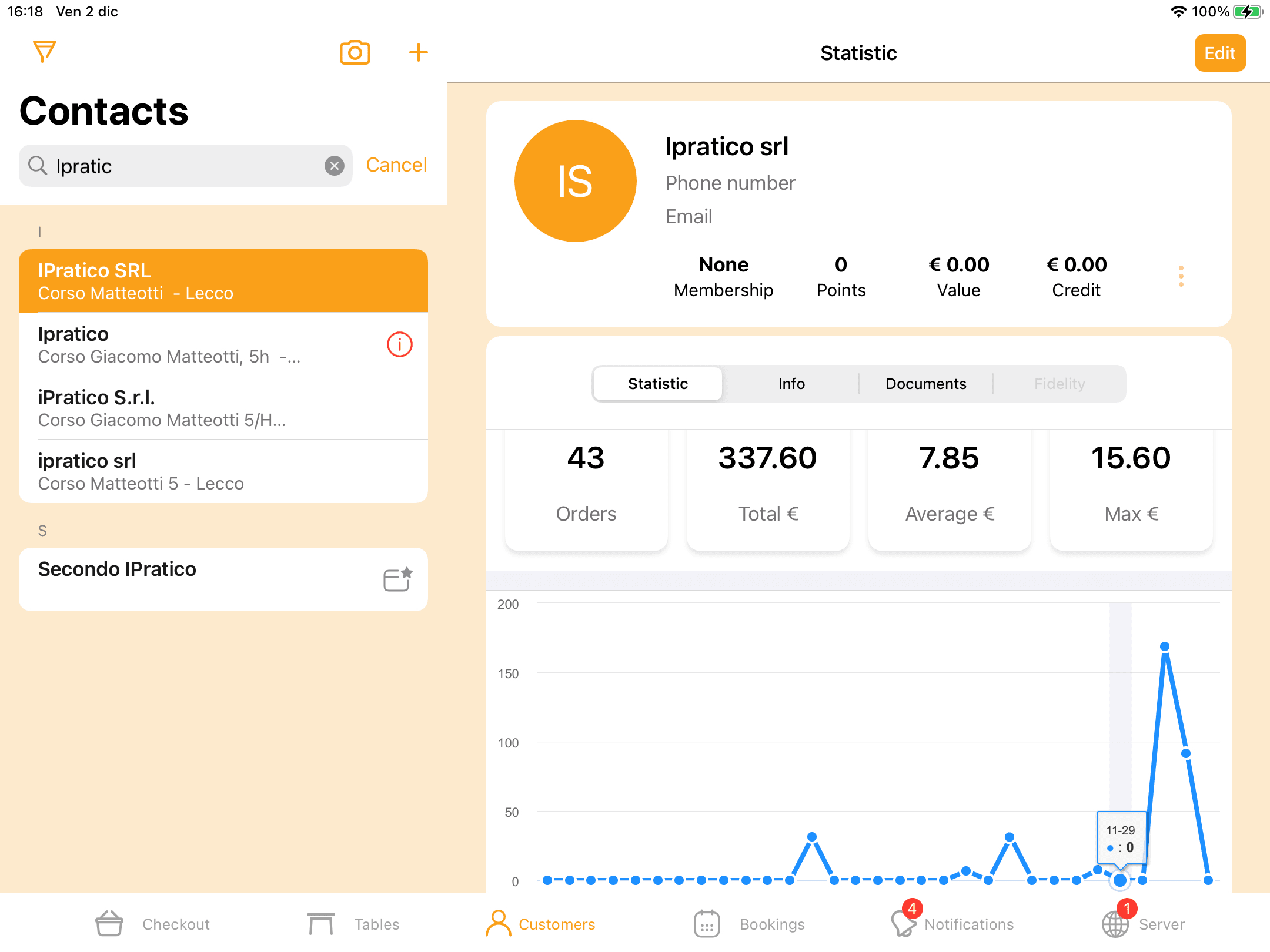Open Bookings calendar tab
Viewport: 1270px width, 952px height.
pos(707,924)
